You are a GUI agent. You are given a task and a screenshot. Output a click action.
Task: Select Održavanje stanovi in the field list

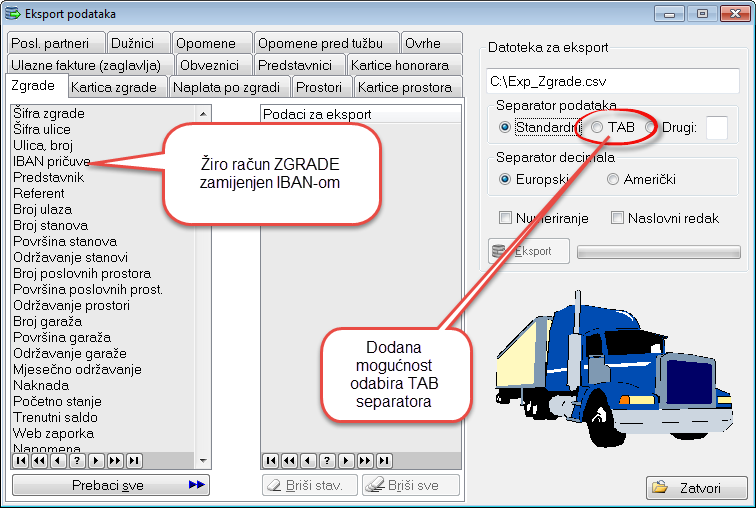point(70,257)
